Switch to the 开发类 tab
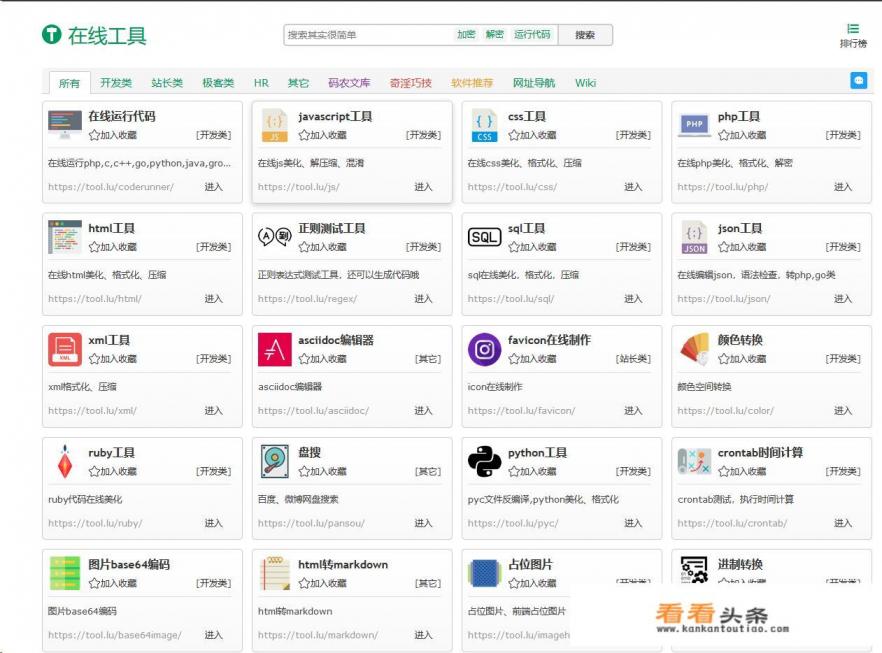The width and height of the screenshot is (882, 653). point(116,83)
